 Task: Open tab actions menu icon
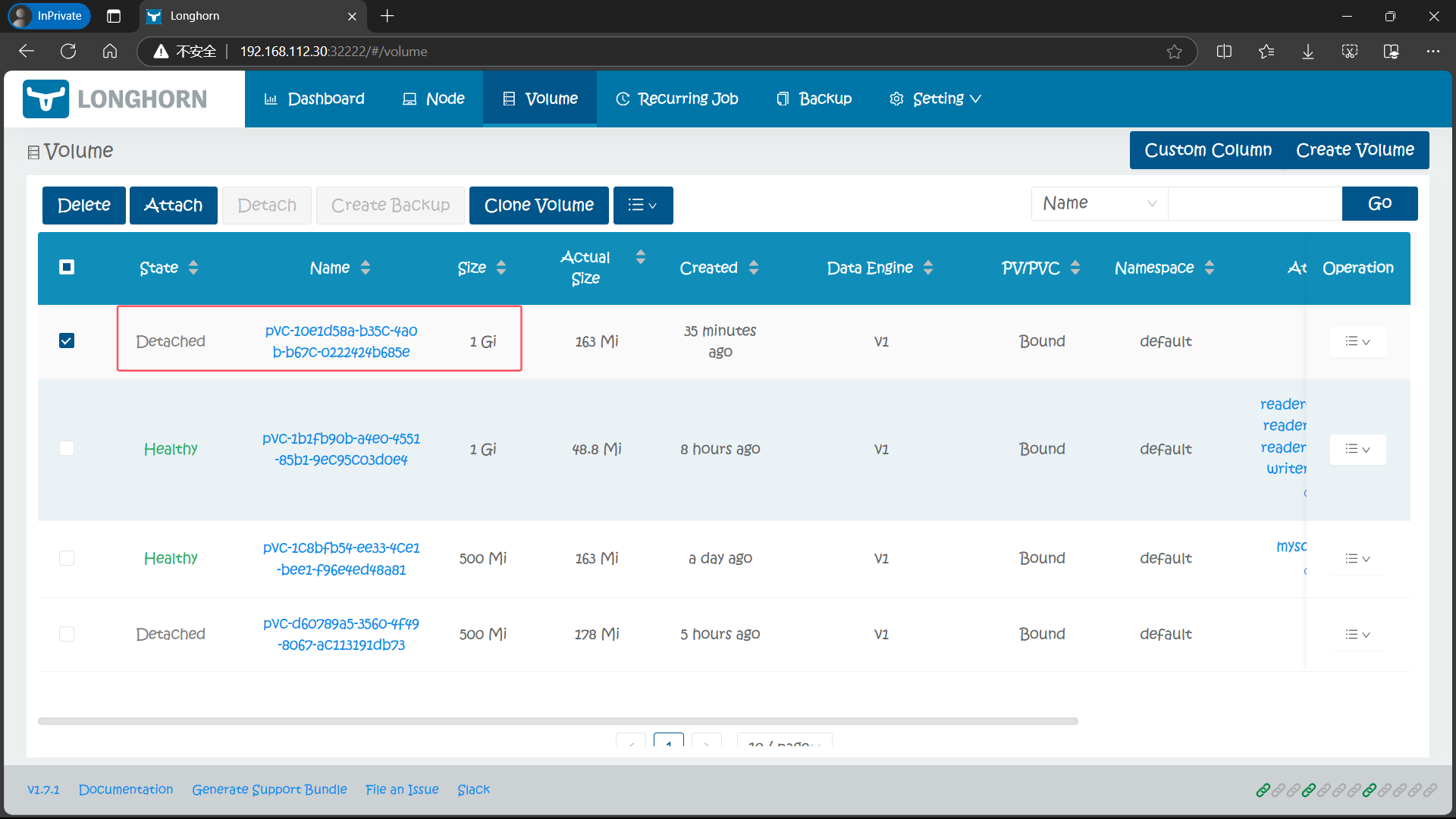(x=114, y=16)
